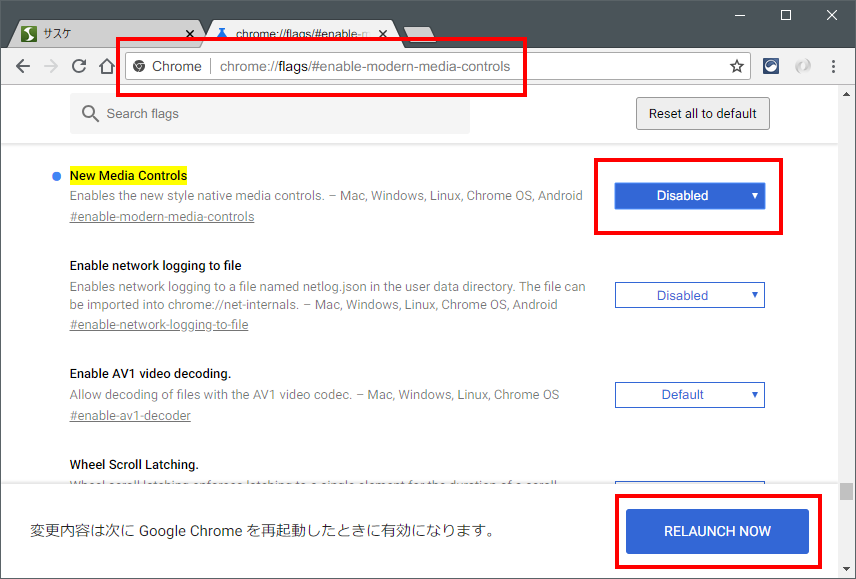Expand the AV1 video decoding dropdown
The width and height of the screenshot is (856, 579).
(689, 395)
